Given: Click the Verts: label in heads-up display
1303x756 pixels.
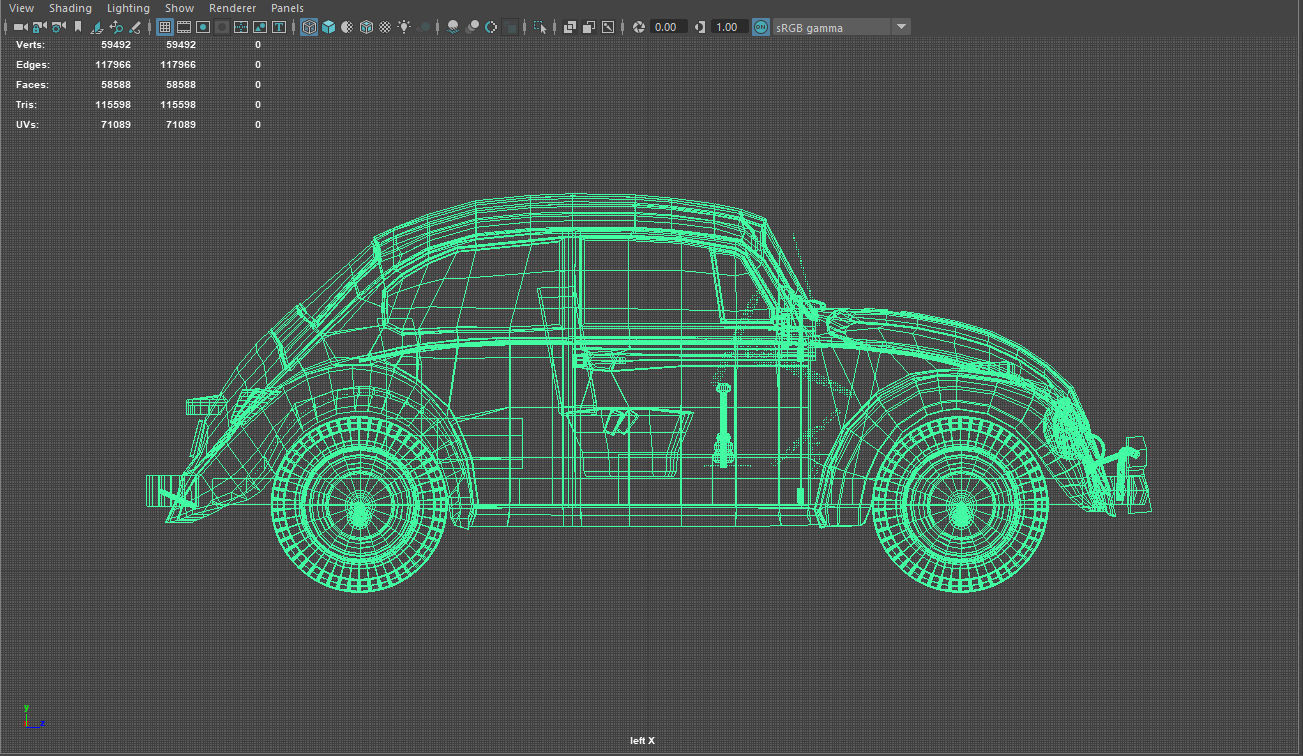Looking at the screenshot, I should [x=31, y=45].
